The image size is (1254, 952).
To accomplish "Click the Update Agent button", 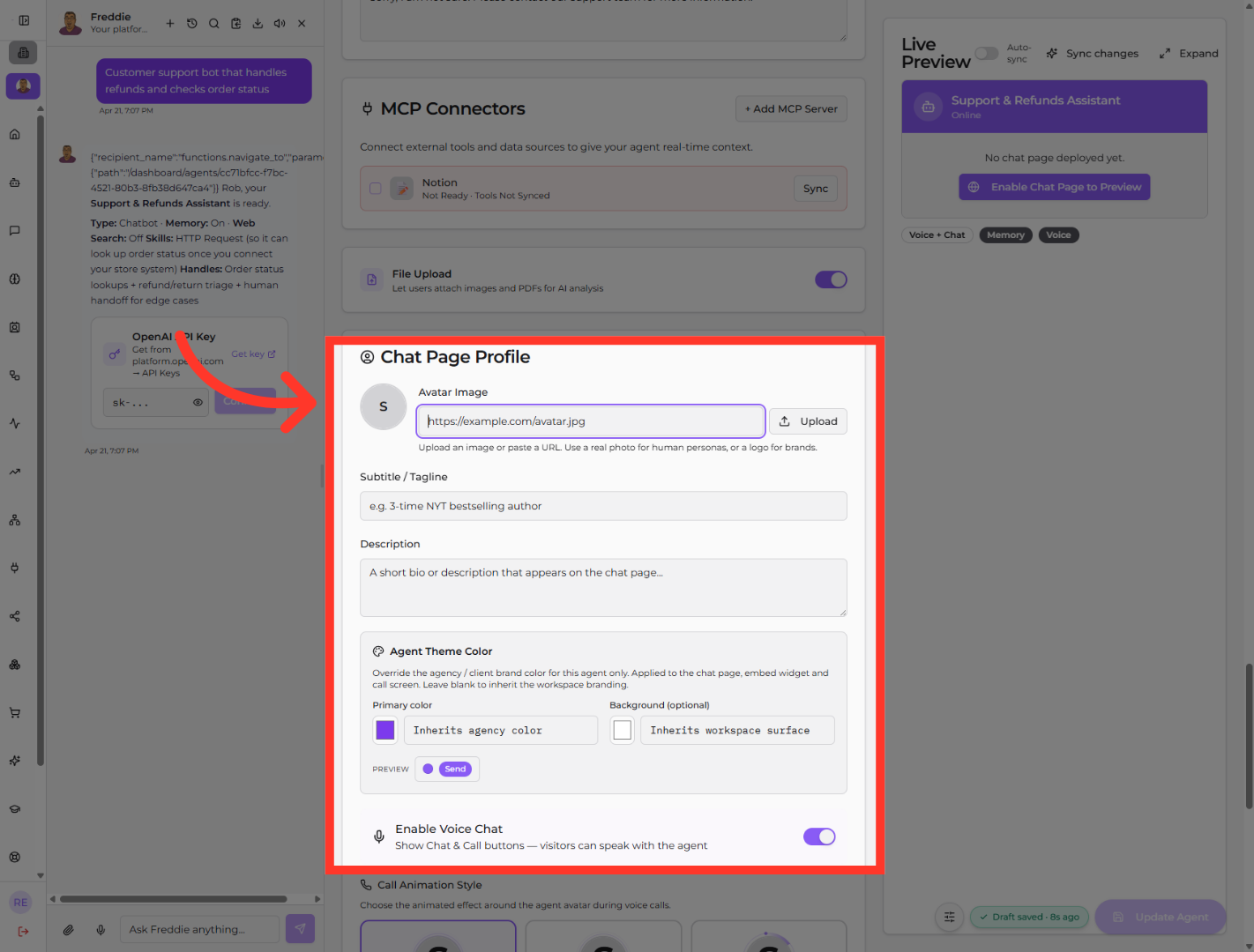I will pyautogui.click(x=1161, y=917).
